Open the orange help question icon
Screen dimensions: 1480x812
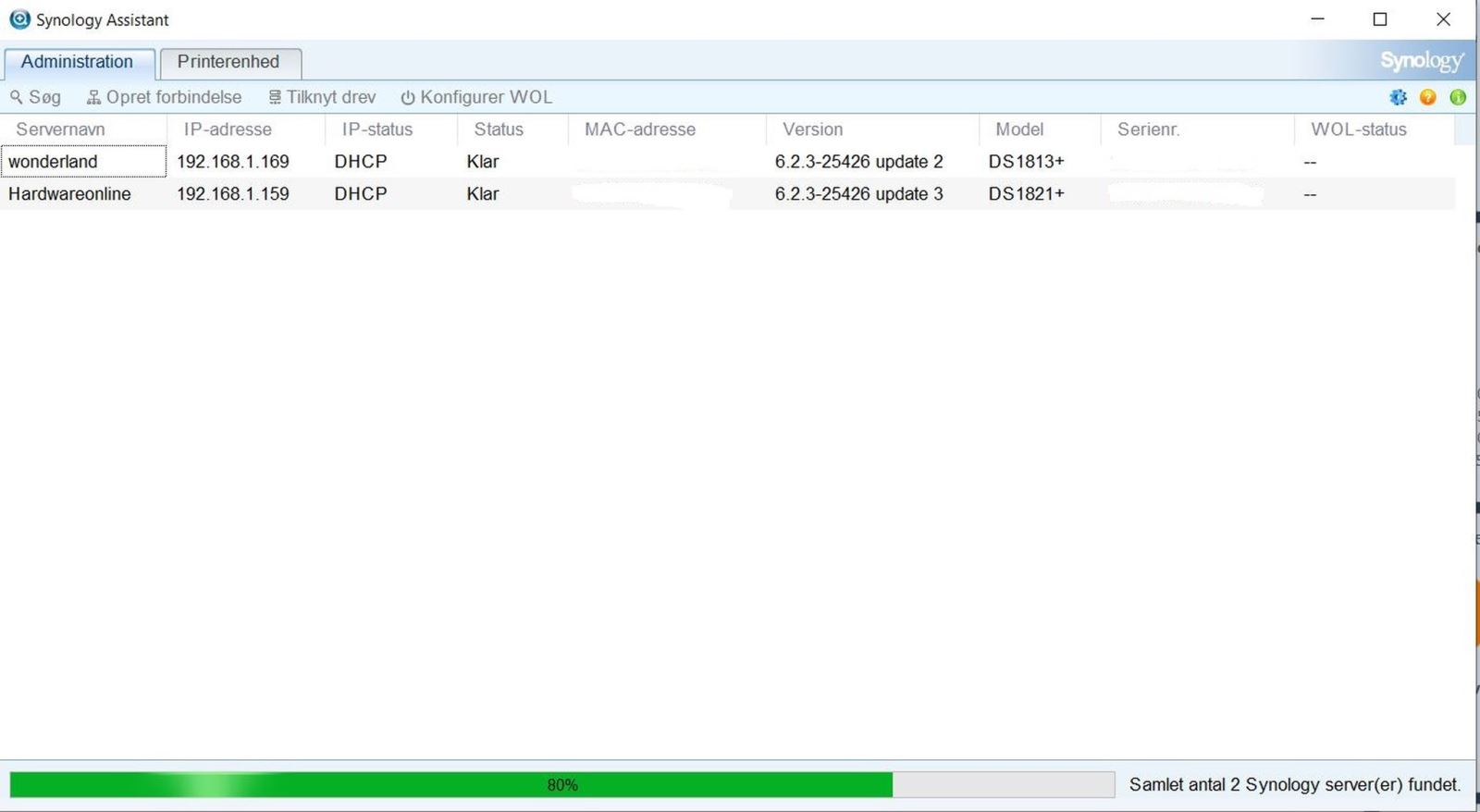coord(1428,97)
